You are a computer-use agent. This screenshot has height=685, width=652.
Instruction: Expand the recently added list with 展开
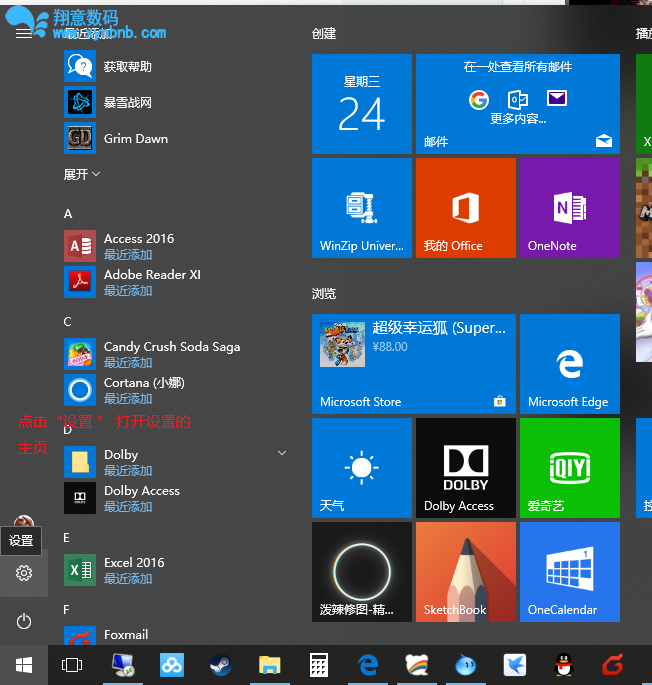click(82, 174)
